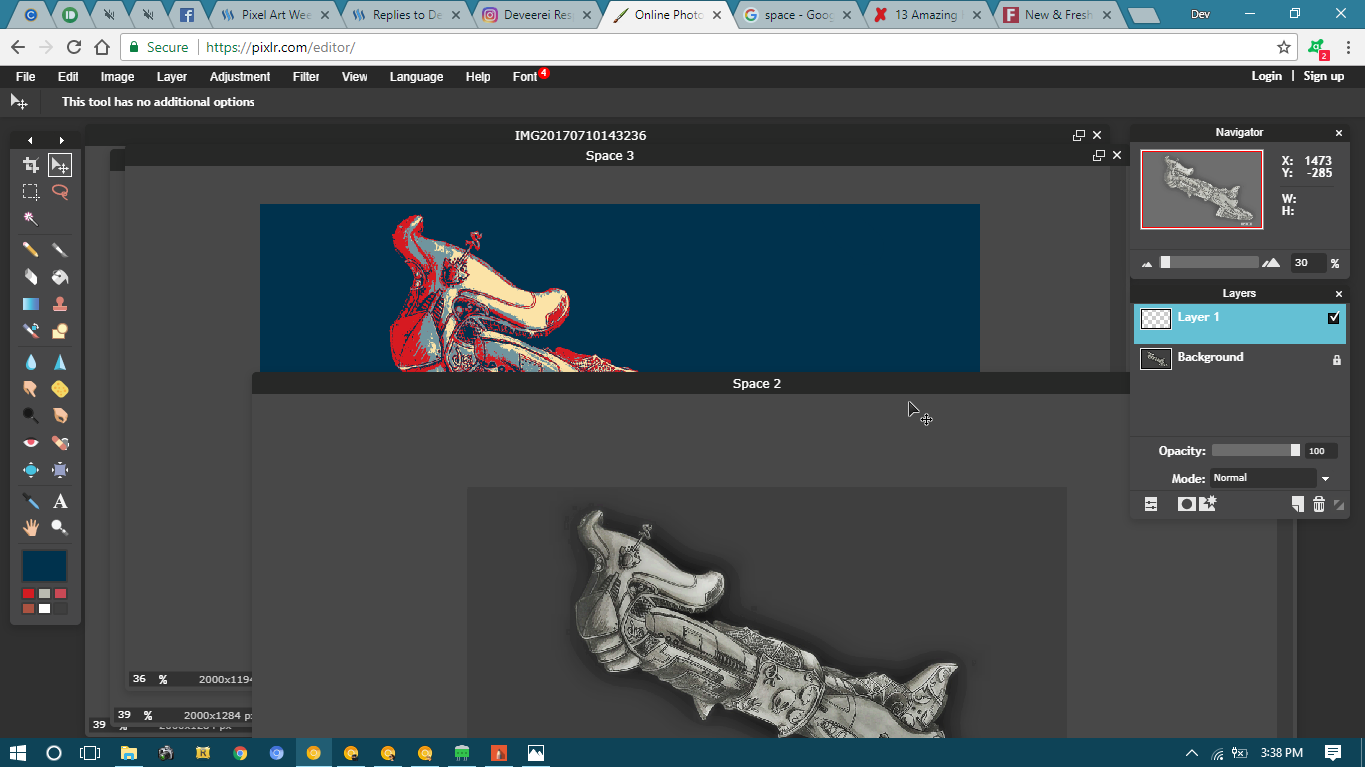Open the Font menu
The image size is (1365, 767).
click(525, 77)
